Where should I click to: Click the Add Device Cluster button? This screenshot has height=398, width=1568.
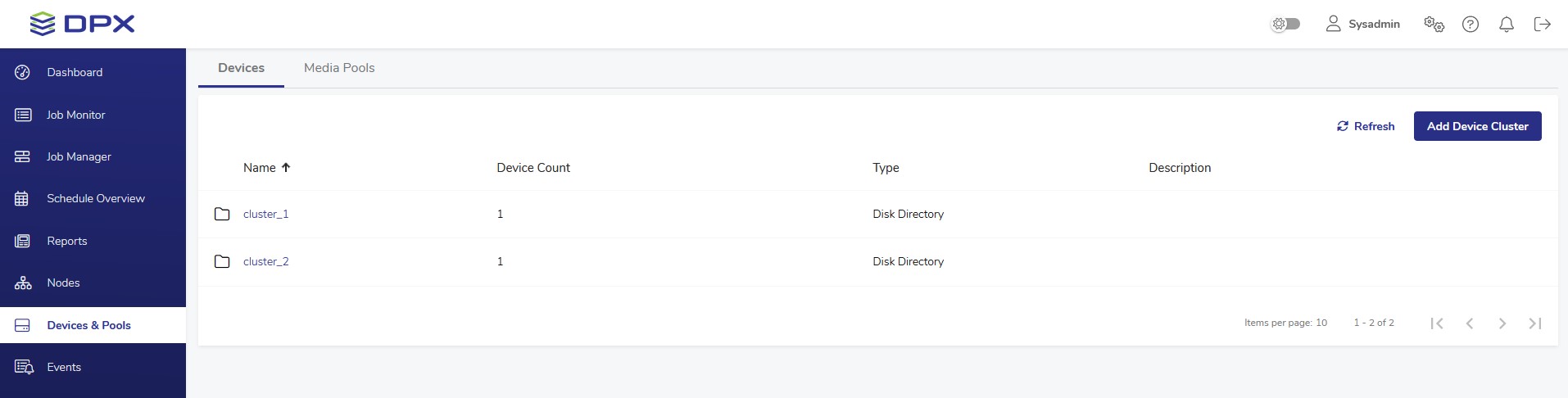click(x=1477, y=126)
